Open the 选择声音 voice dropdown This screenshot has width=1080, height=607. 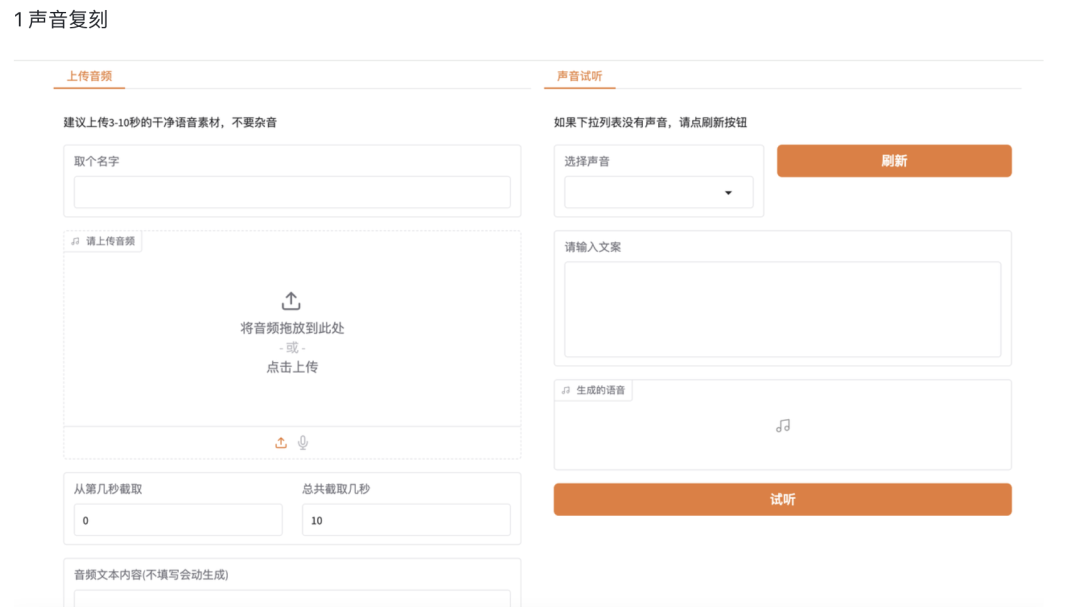click(658, 191)
